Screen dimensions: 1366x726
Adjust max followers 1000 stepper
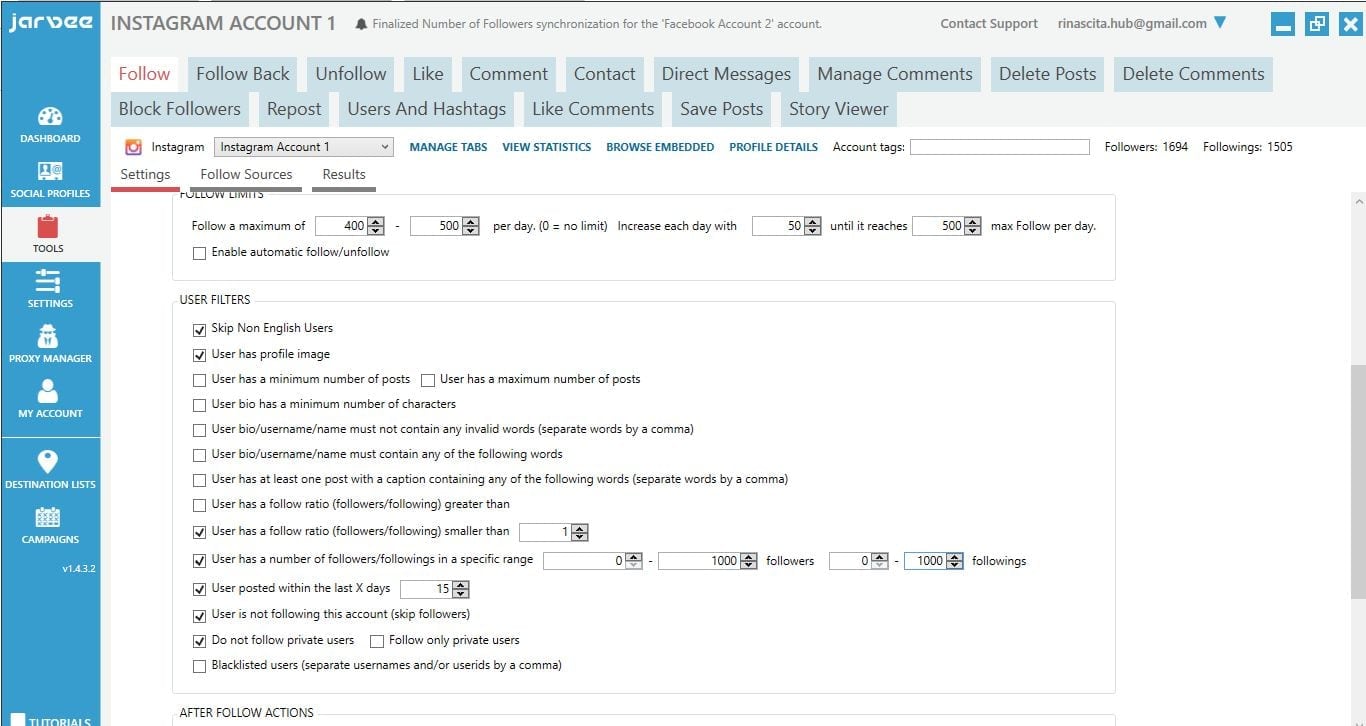749,561
